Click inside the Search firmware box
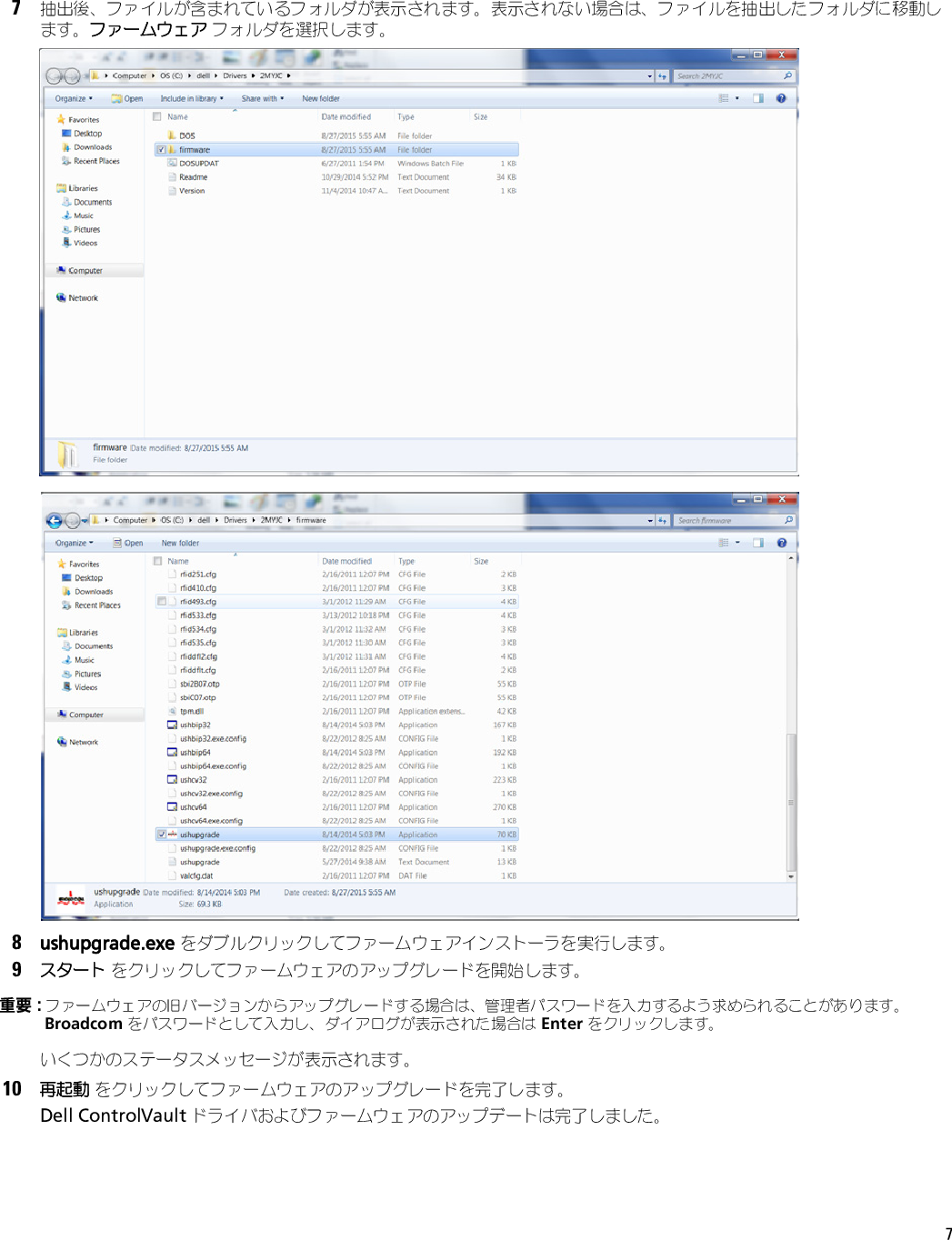The width and height of the screenshot is (952, 1240). 732,519
